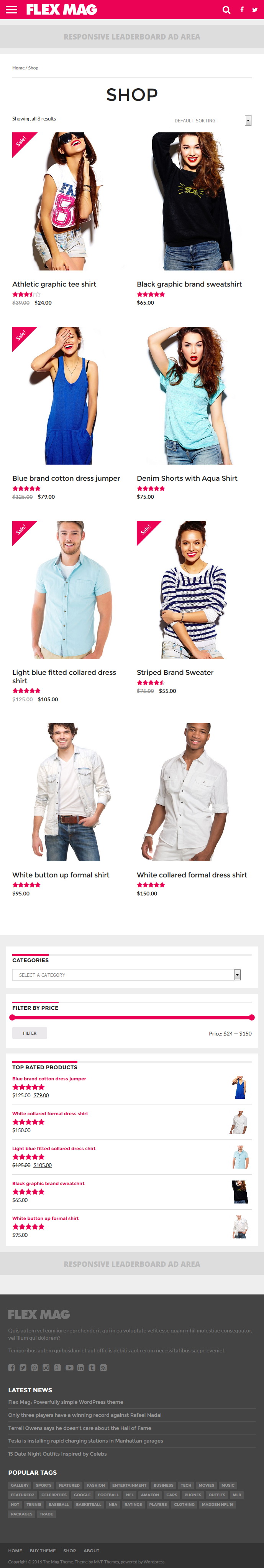Open the footer Twitter icon
The width and height of the screenshot is (264, 1568).
(23, 1368)
